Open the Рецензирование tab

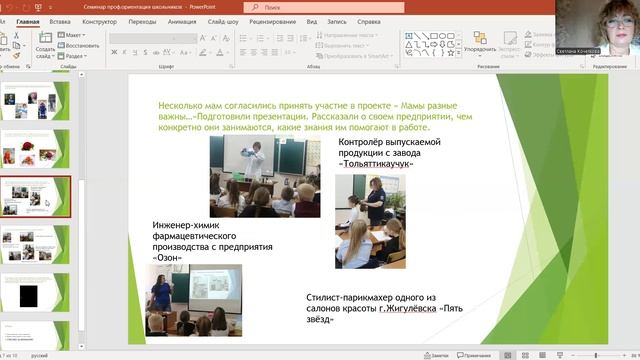(273, 22)
